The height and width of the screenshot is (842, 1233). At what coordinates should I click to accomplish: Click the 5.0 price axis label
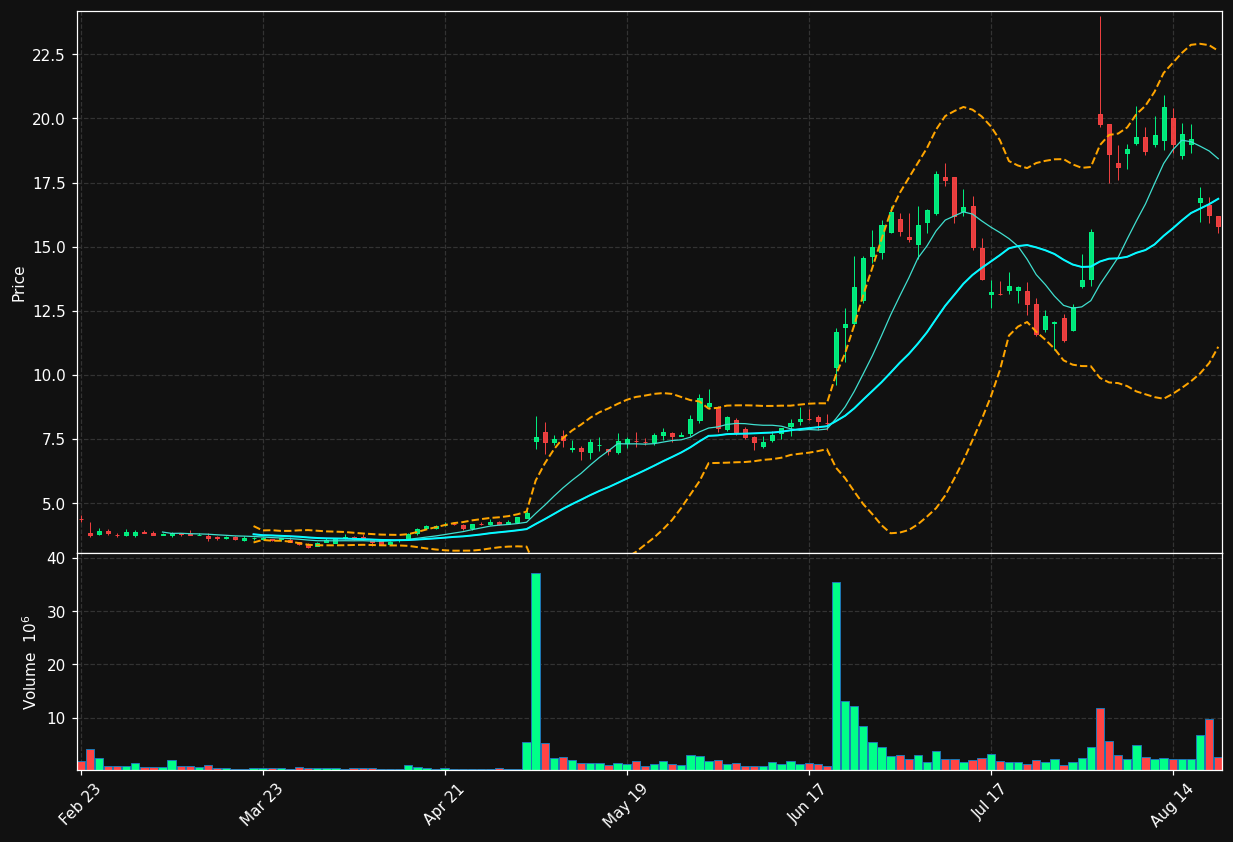coord(52,503)
